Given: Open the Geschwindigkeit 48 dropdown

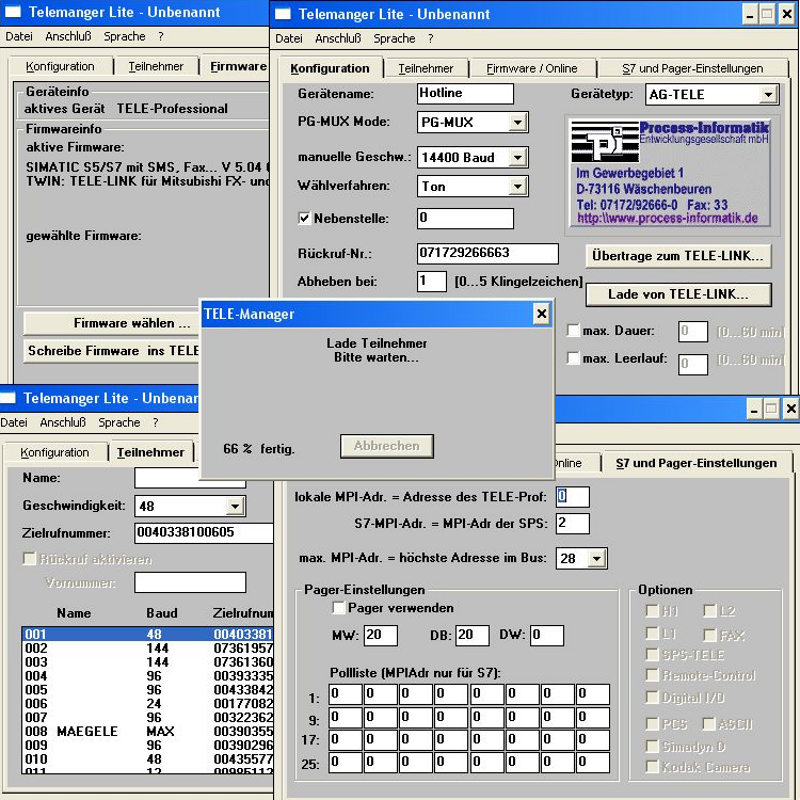Looking at the screenshot, I should [x=235, y=506].
